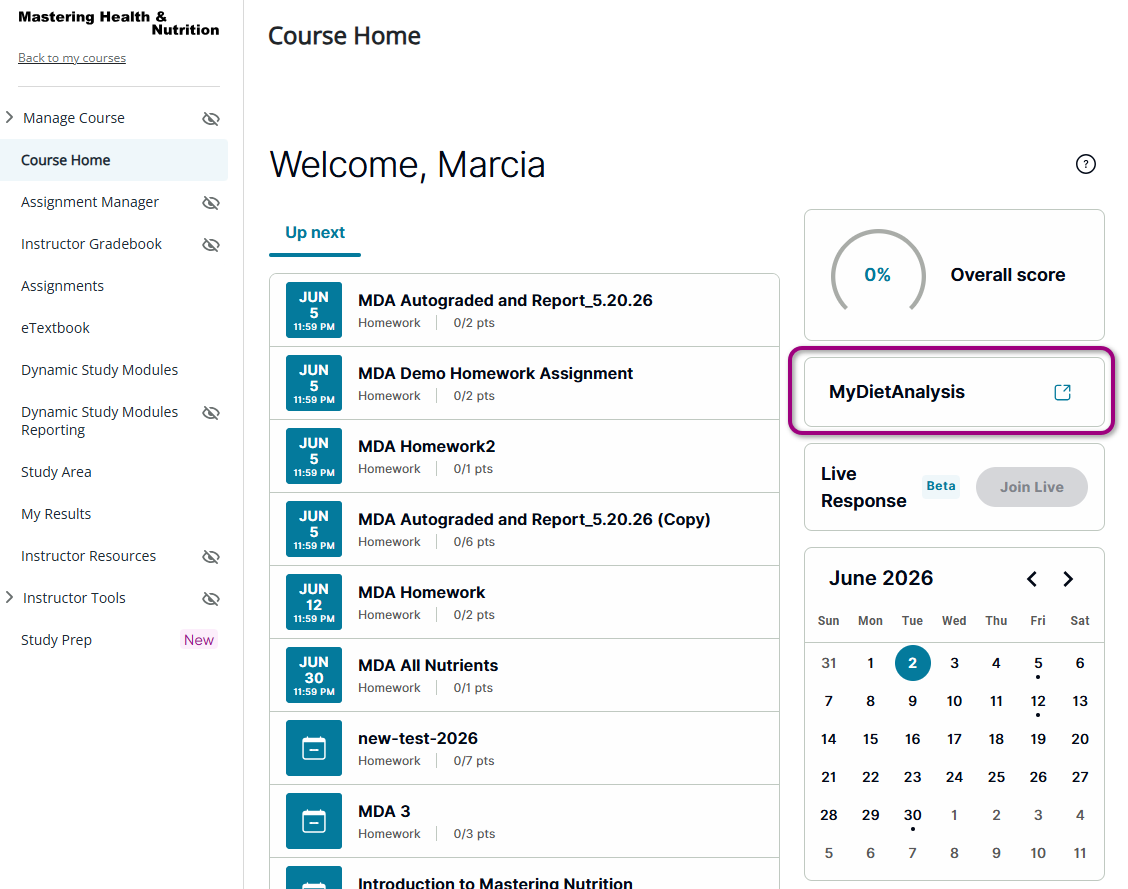
Task: Toggle visibility icon for Assignment Manager
Action: pyautogui.click(x=211, y=203)
